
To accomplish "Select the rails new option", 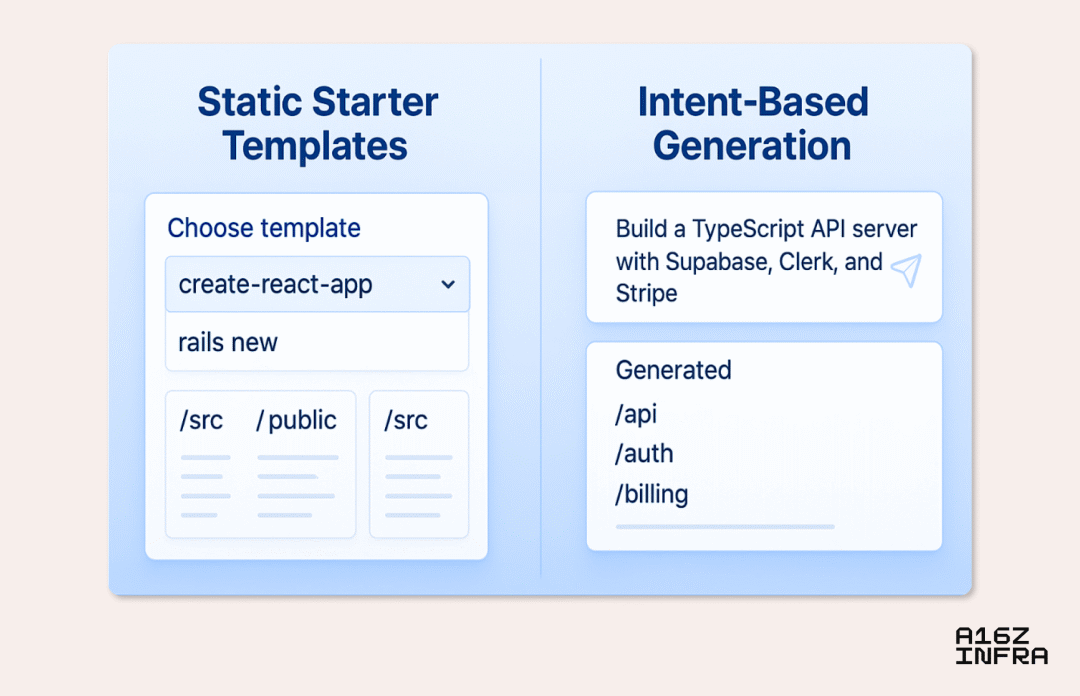I will [x=317, y=342].
